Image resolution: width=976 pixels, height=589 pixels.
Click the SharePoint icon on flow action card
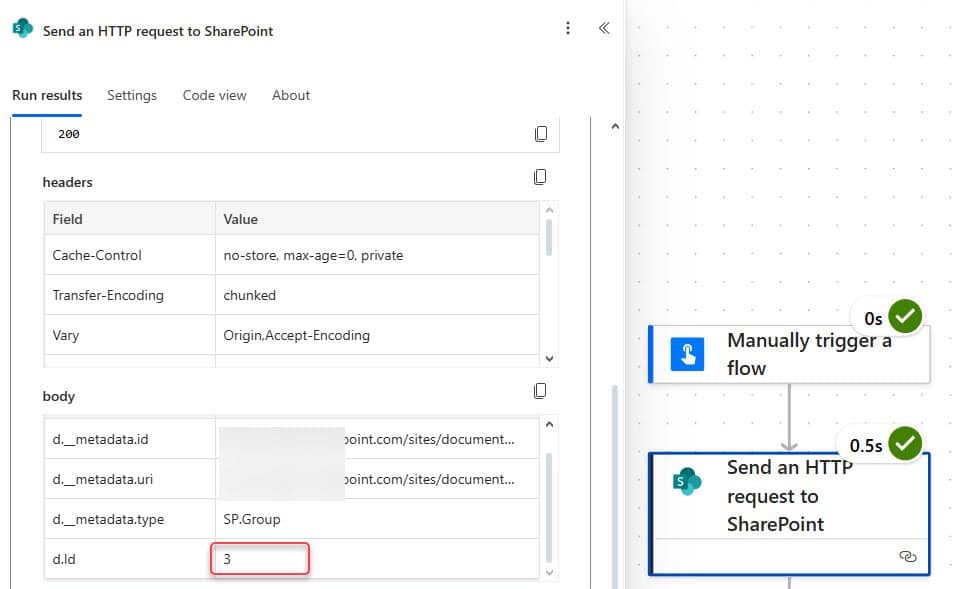pyautogui.click(x=687, y=481)
